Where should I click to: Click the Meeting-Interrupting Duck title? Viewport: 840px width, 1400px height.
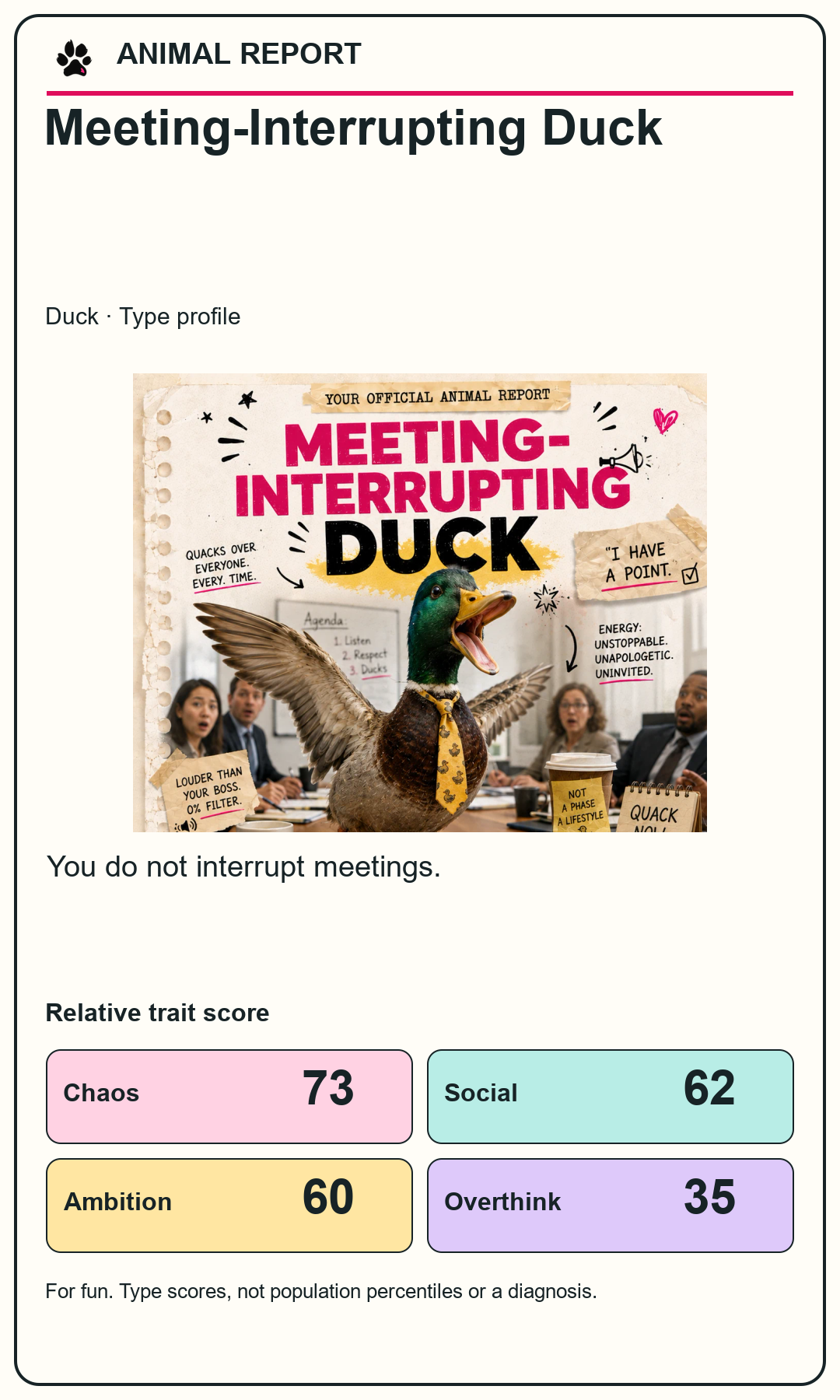point(354,128)
